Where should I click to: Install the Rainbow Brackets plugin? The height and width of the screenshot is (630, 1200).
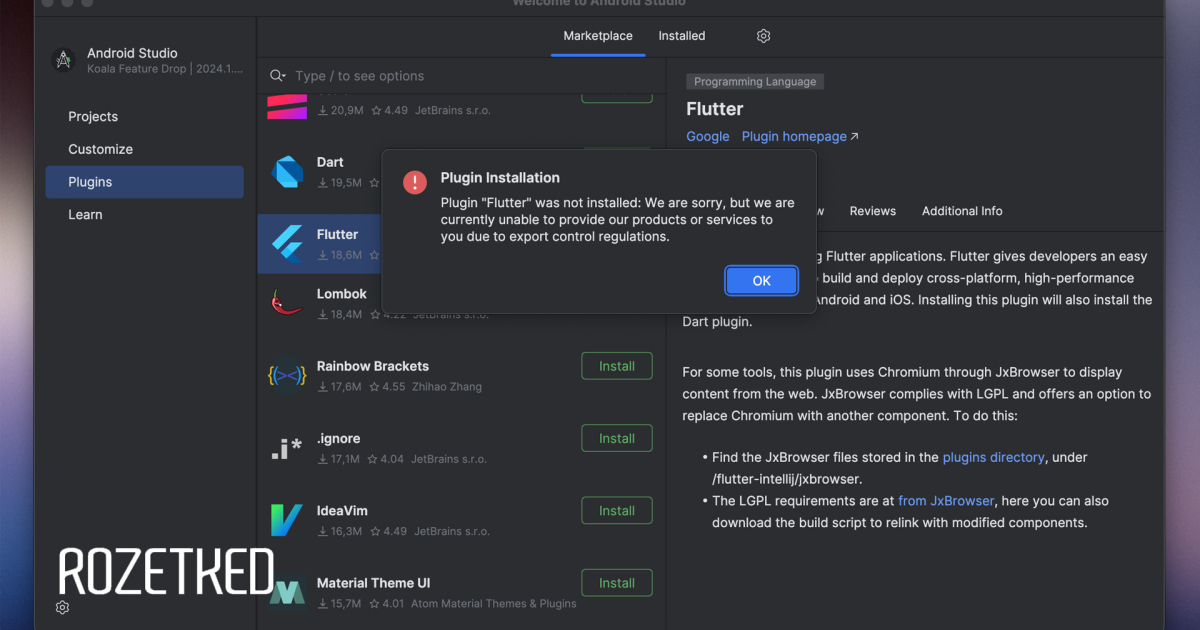click(x=617, y=366)
